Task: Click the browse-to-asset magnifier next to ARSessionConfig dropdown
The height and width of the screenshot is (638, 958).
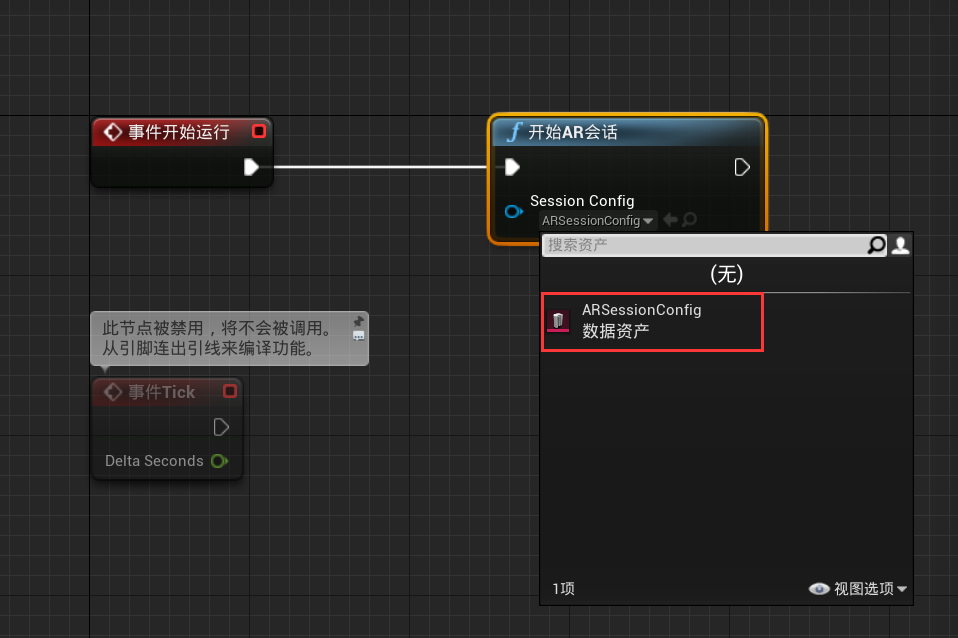Action: click(689, 220)
